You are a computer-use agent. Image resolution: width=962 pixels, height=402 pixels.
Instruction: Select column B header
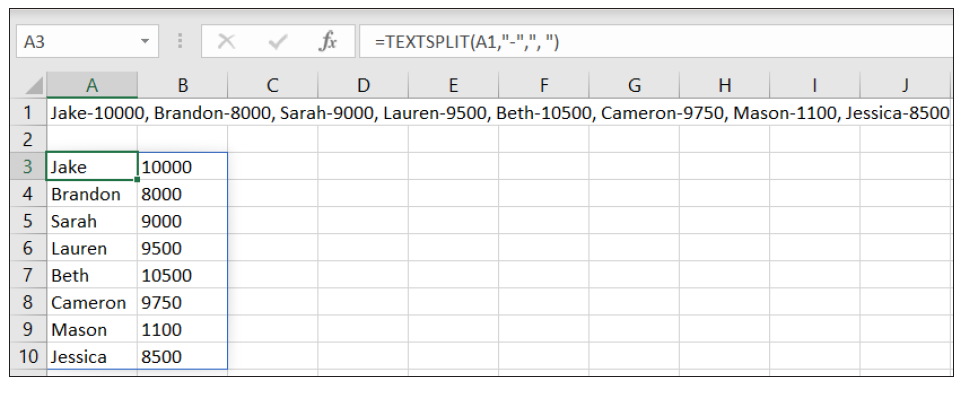[x=182, y=86]
